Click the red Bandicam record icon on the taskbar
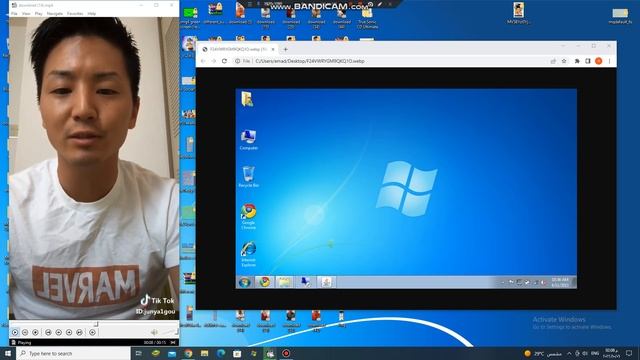 click(x=286, y=353)
